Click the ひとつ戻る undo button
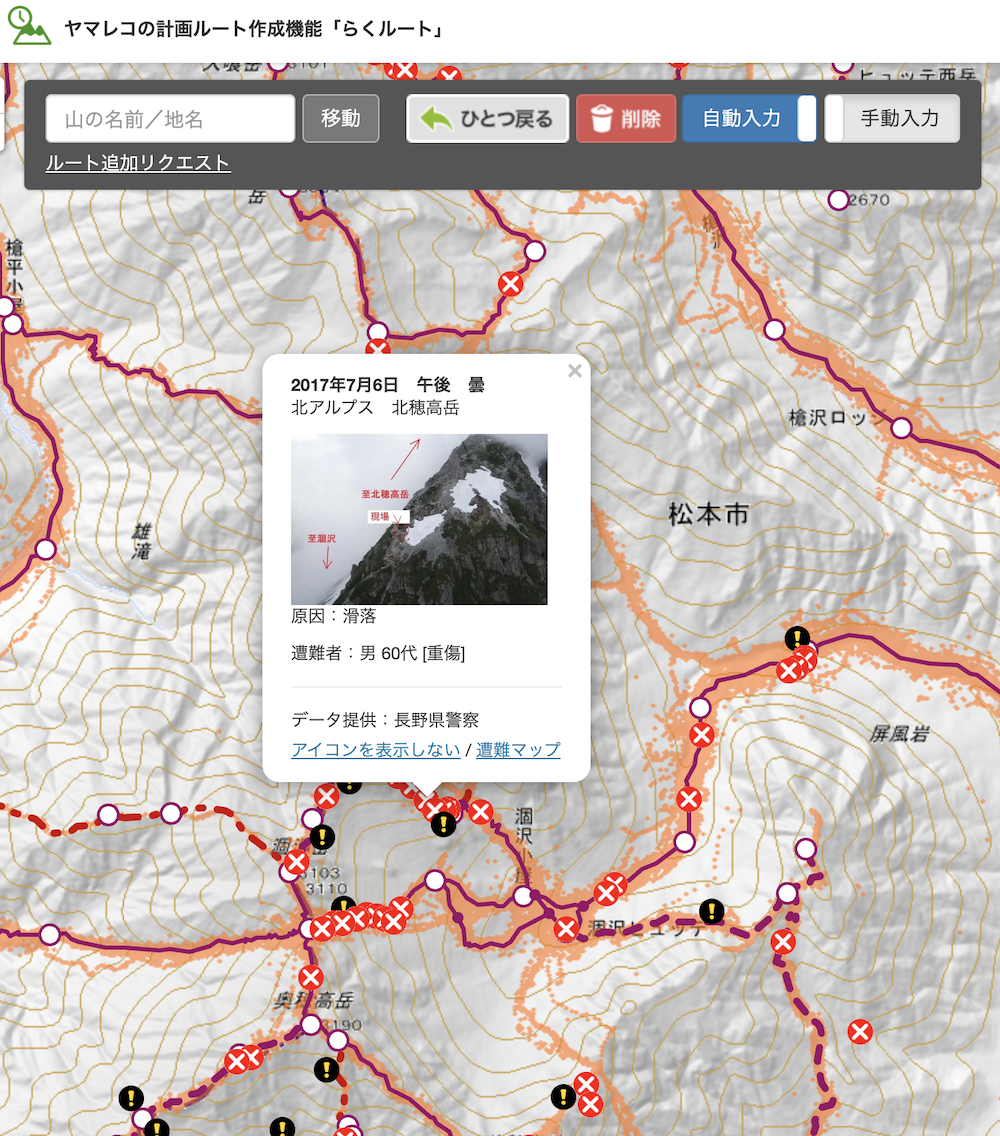1000x1136 pixels. 487,118
